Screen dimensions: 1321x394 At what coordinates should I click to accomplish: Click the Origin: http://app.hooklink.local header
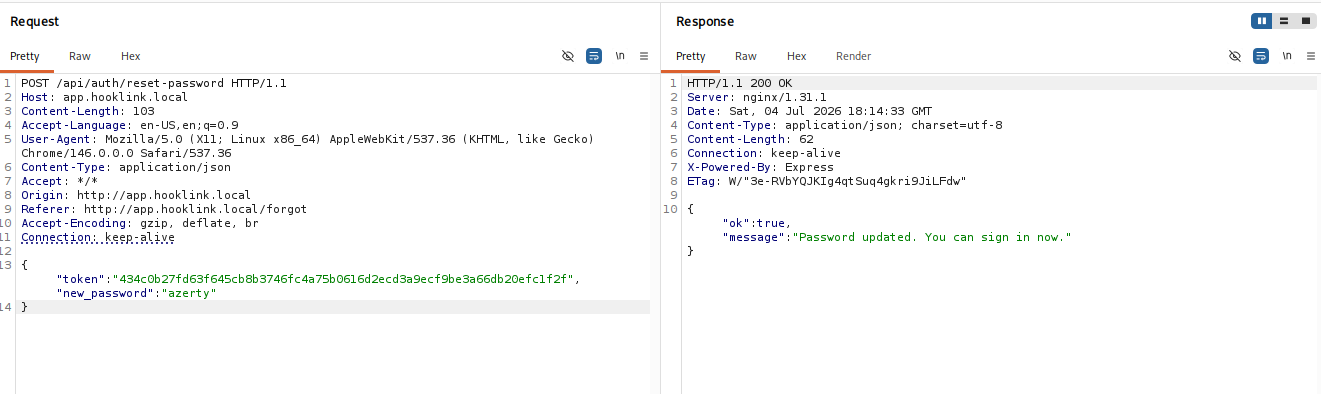tap(136, 195)
